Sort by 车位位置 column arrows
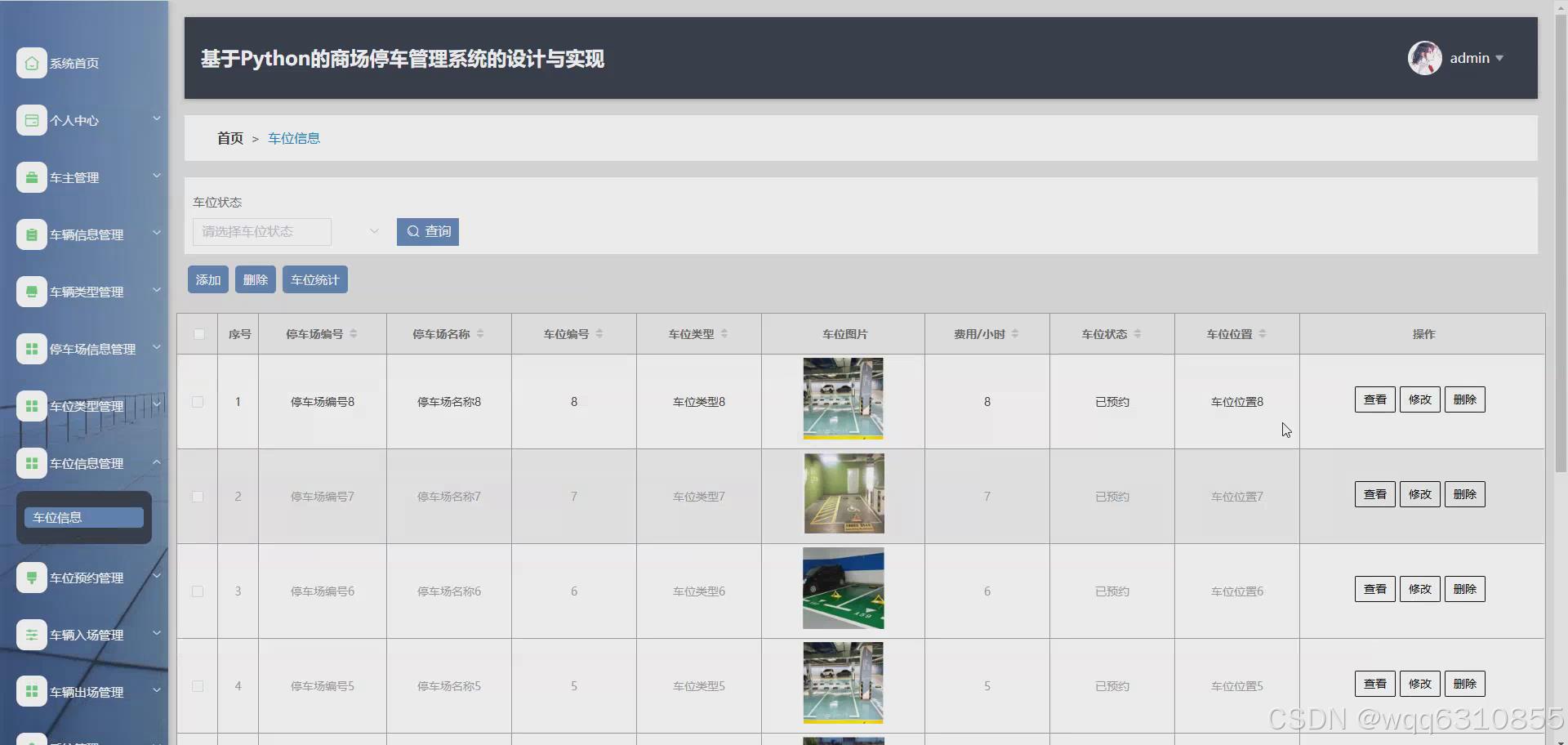The image size is (1568, 745). click(x=1263, y=333)
